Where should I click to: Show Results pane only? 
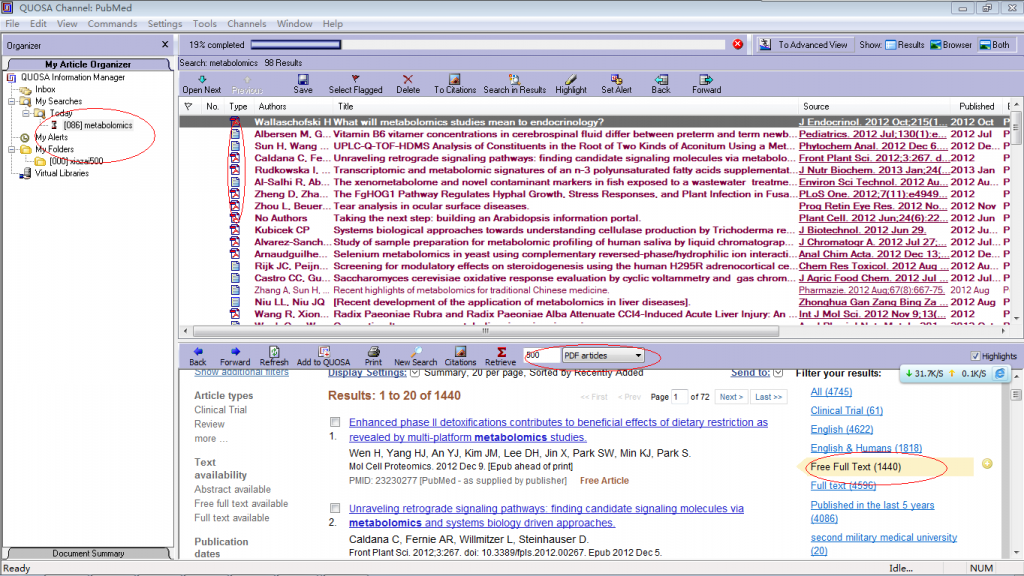[904, 44]
